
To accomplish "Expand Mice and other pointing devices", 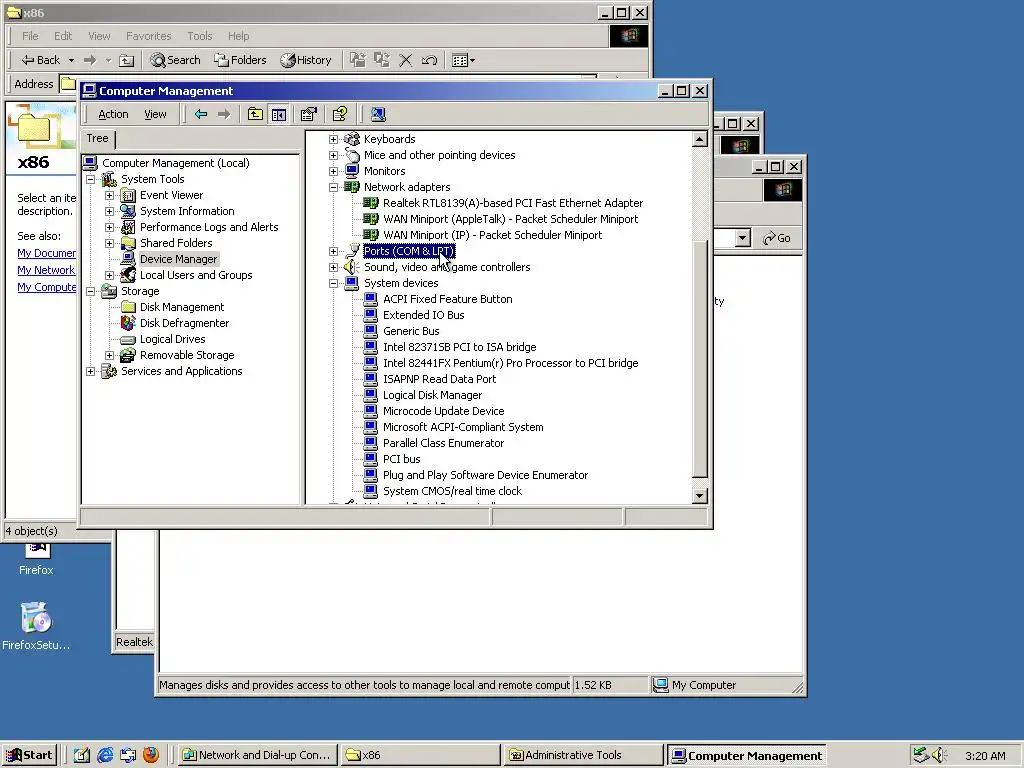I will click(333, 155).
